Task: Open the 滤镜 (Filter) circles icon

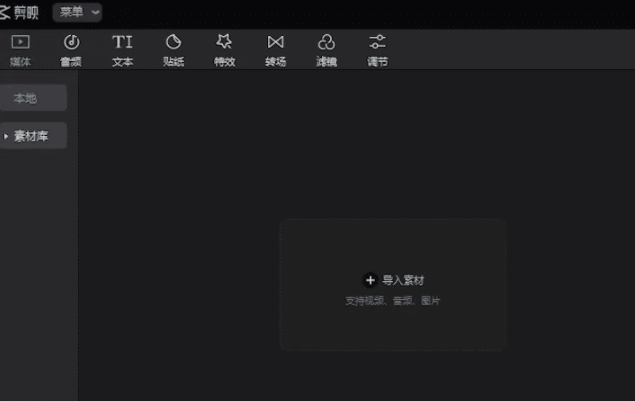Action: click(x=326, y=42)
